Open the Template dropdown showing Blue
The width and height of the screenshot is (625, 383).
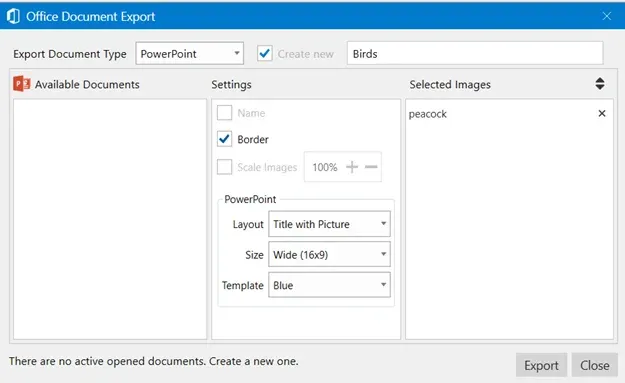[329, 285]
